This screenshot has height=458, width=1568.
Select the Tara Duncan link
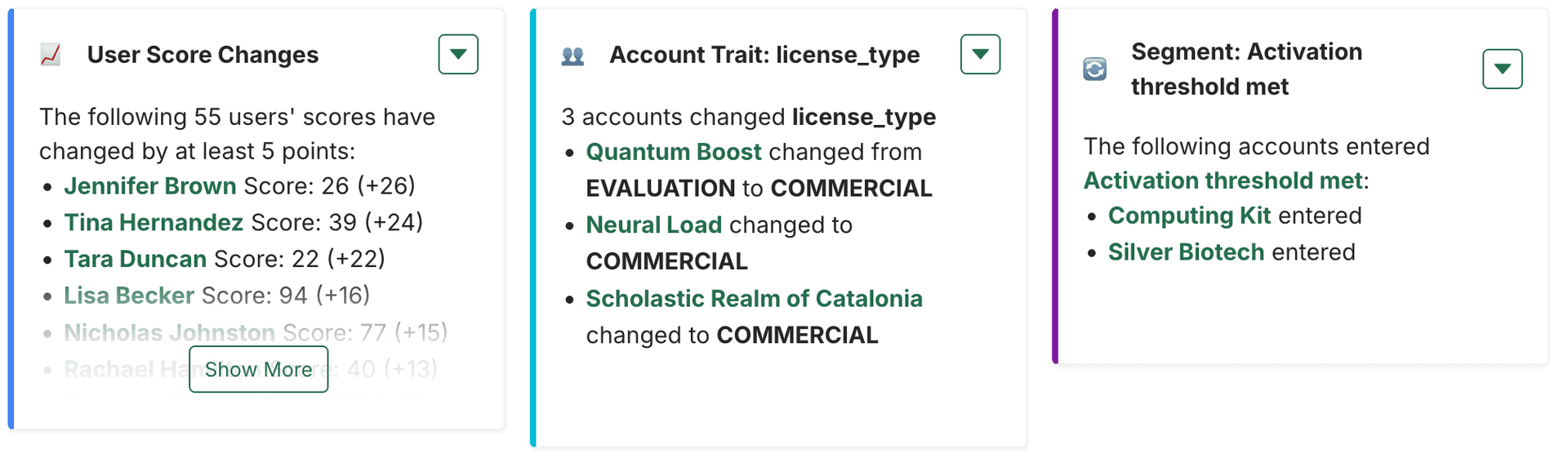135,259
